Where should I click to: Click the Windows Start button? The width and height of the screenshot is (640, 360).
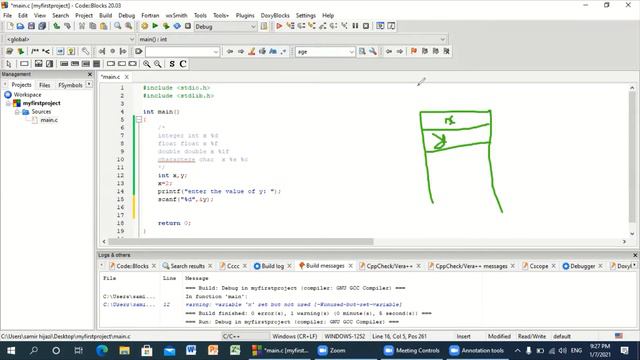point(11,351)
